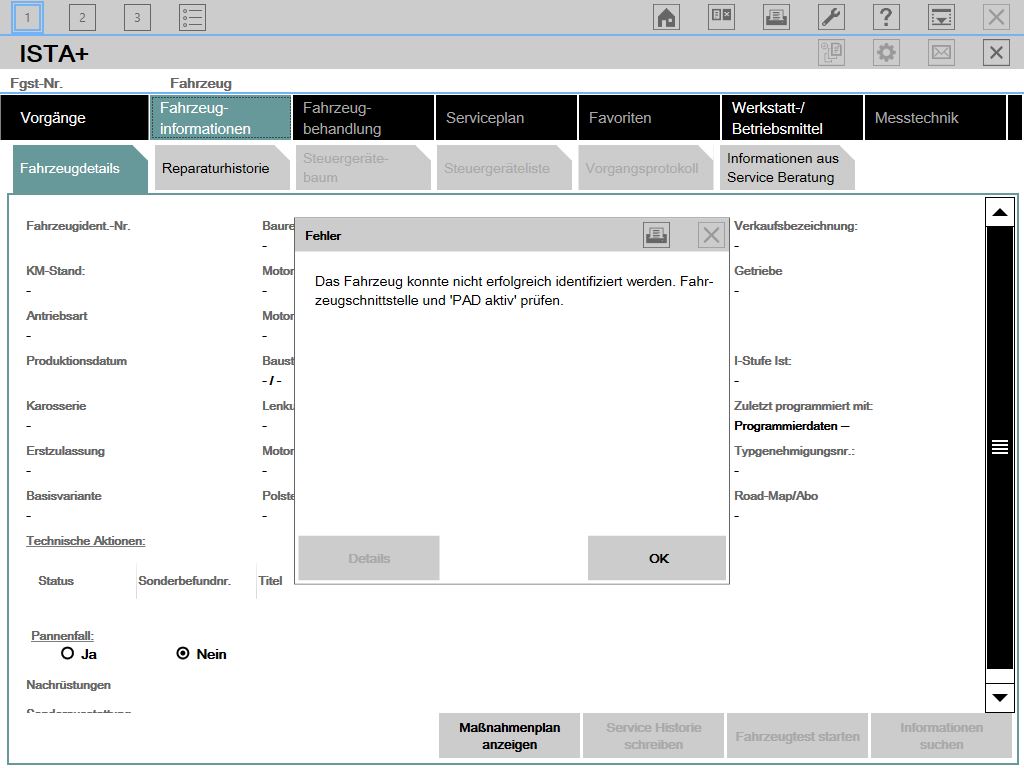Click the Status column header
This screenshot has width=1024, height=768.
(56, 581)
